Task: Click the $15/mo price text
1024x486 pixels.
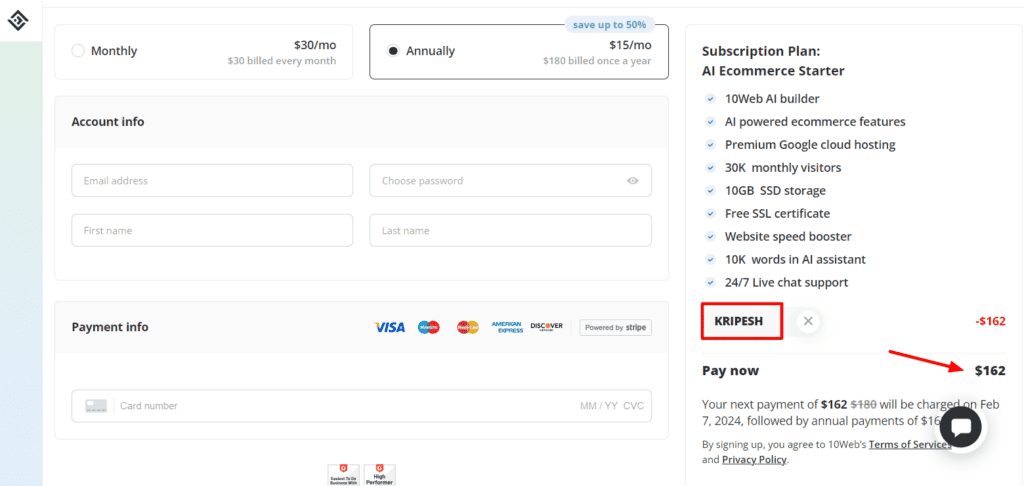Action: (x=630, y=45)
